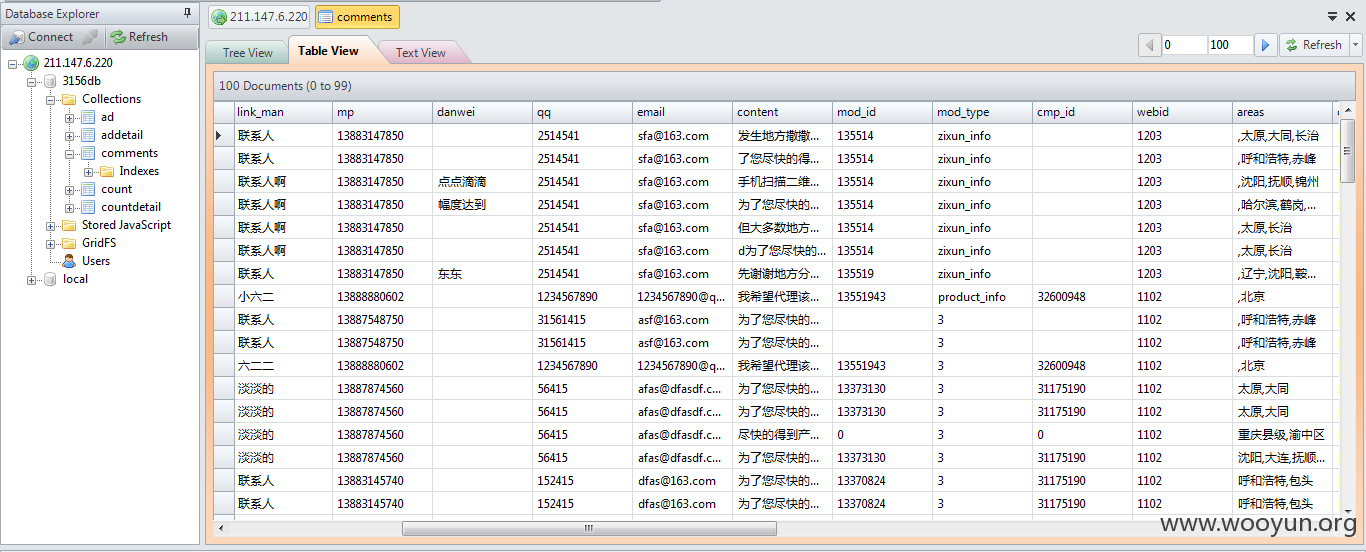Click the content column header
This screenshot has height=552, width=1366.
pos(783,112)
